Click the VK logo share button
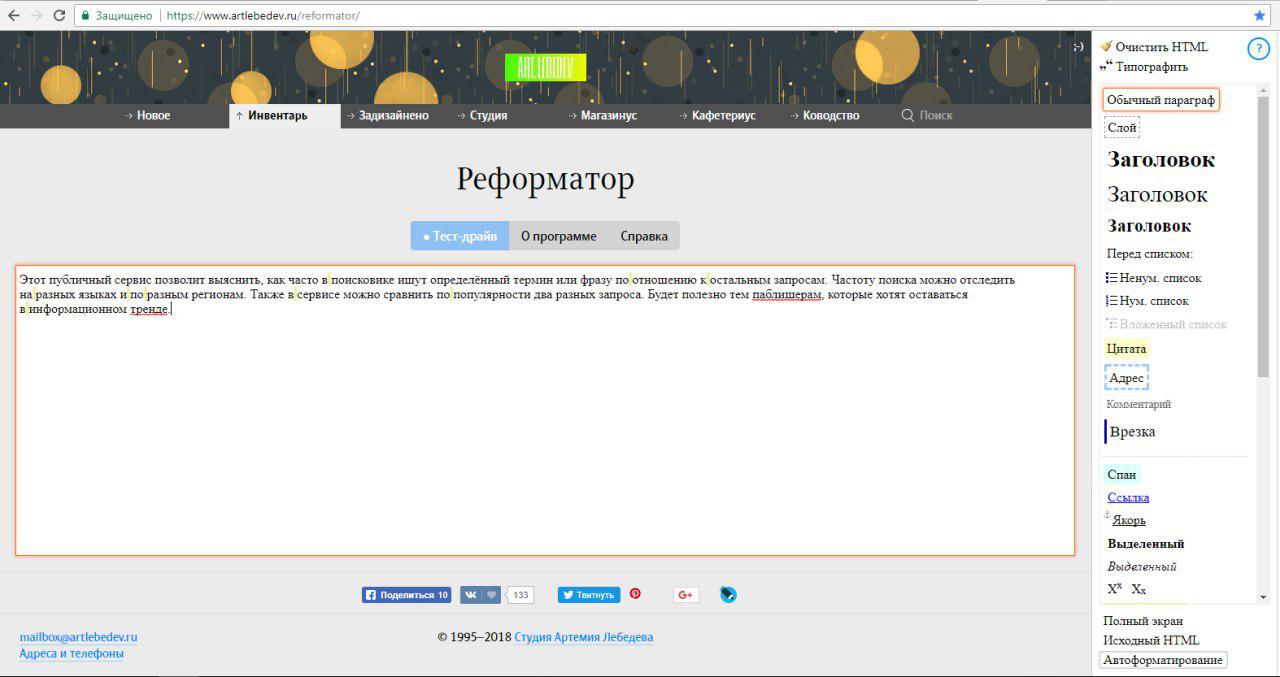The image size is (1280, 677). pos(470,595)
